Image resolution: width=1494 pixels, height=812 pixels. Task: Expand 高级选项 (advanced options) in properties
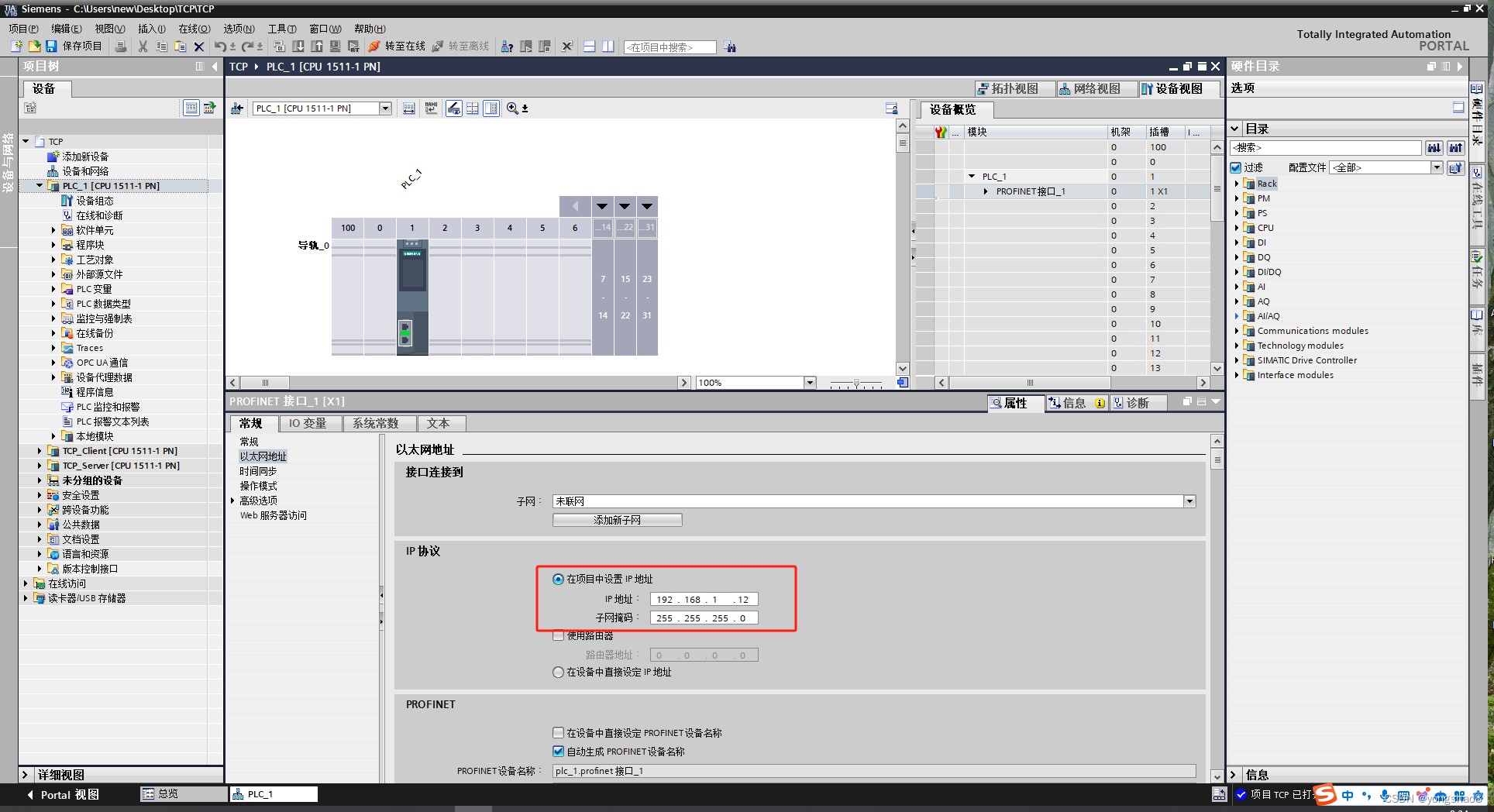pyautogui.click(x=232, y=501)
